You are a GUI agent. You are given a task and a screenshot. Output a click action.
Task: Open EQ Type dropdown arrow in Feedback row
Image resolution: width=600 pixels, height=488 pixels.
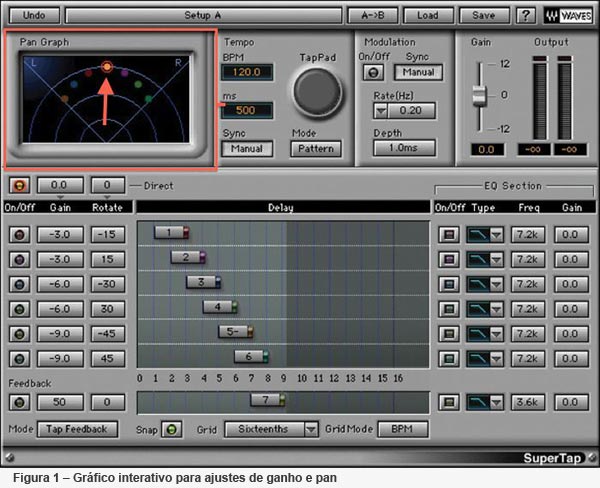tap(497, 402)
